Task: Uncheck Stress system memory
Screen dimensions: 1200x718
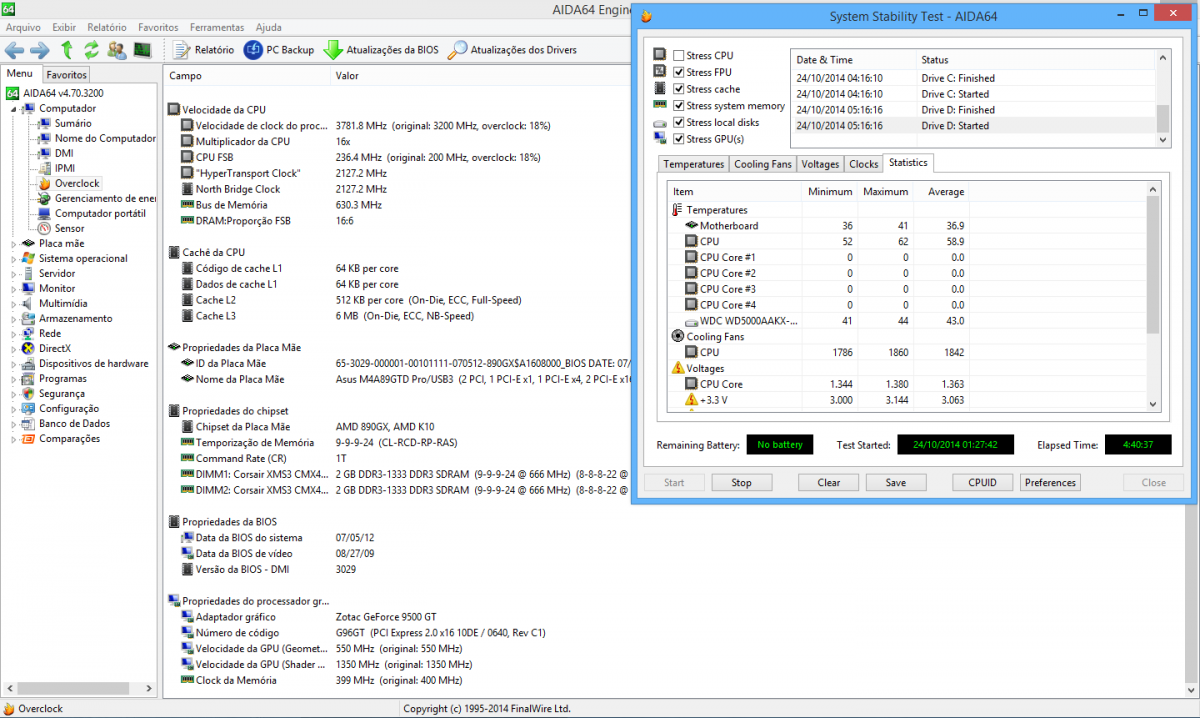Action: coord(679,105)
